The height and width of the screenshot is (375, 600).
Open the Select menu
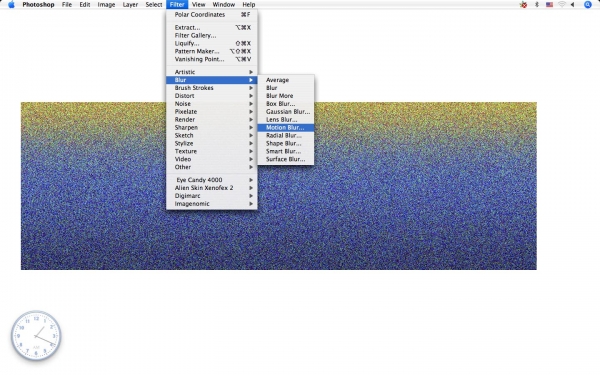[154, 5]
